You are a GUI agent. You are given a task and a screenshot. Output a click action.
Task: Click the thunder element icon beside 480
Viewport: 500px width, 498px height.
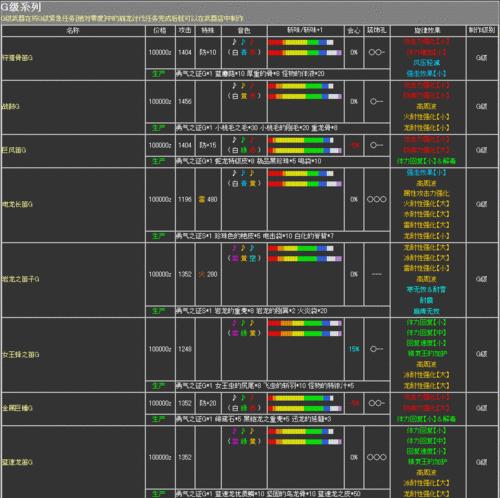tap(202, 199)
